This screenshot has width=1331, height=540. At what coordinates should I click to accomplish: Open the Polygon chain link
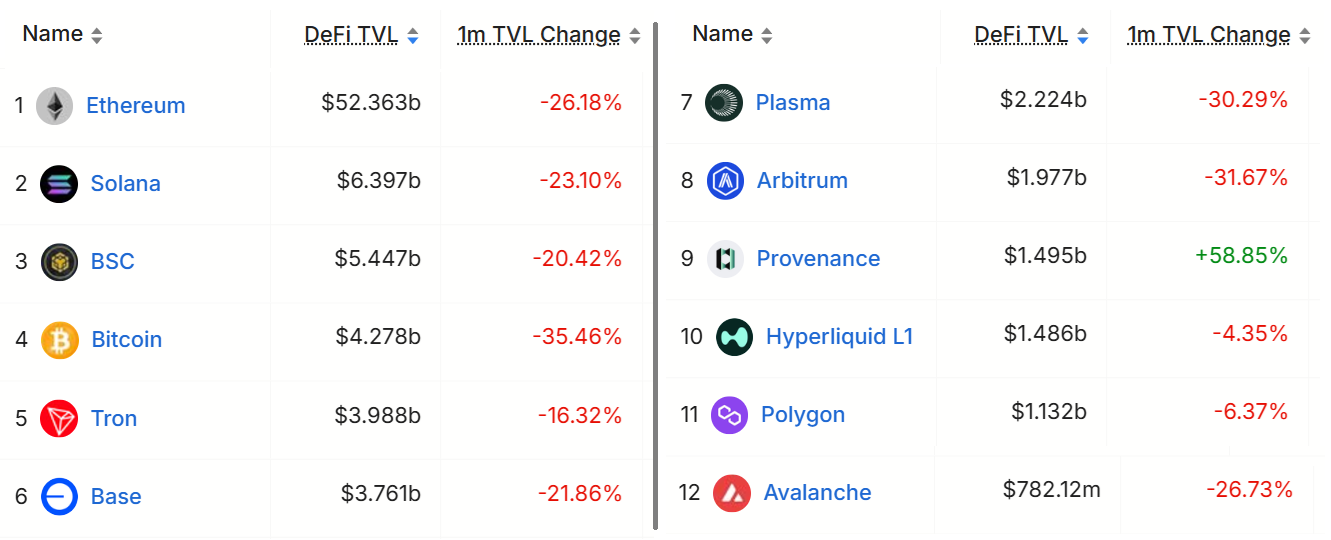tap(802, 414)
